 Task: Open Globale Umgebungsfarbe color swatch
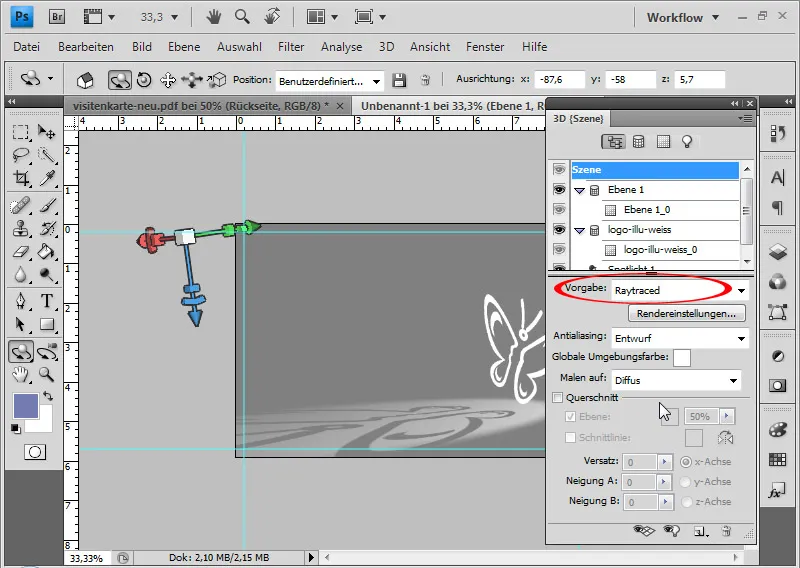pos(682,358)
